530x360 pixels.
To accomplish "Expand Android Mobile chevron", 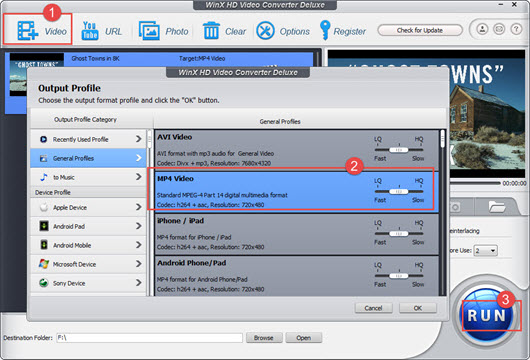I will [x=139, y=245].
